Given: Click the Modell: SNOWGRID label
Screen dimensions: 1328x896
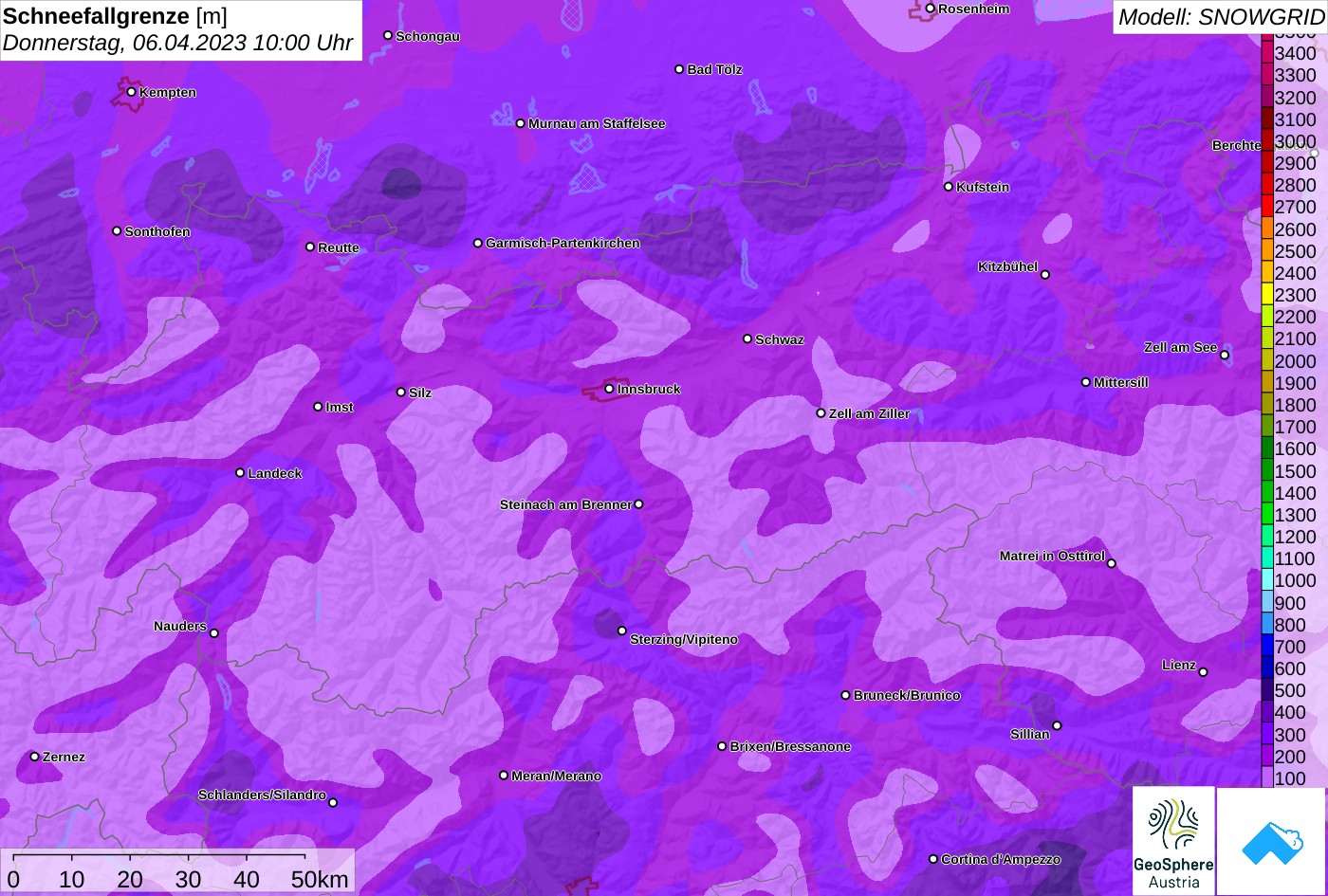Looking at the screenshot, I should [1221, 16].
